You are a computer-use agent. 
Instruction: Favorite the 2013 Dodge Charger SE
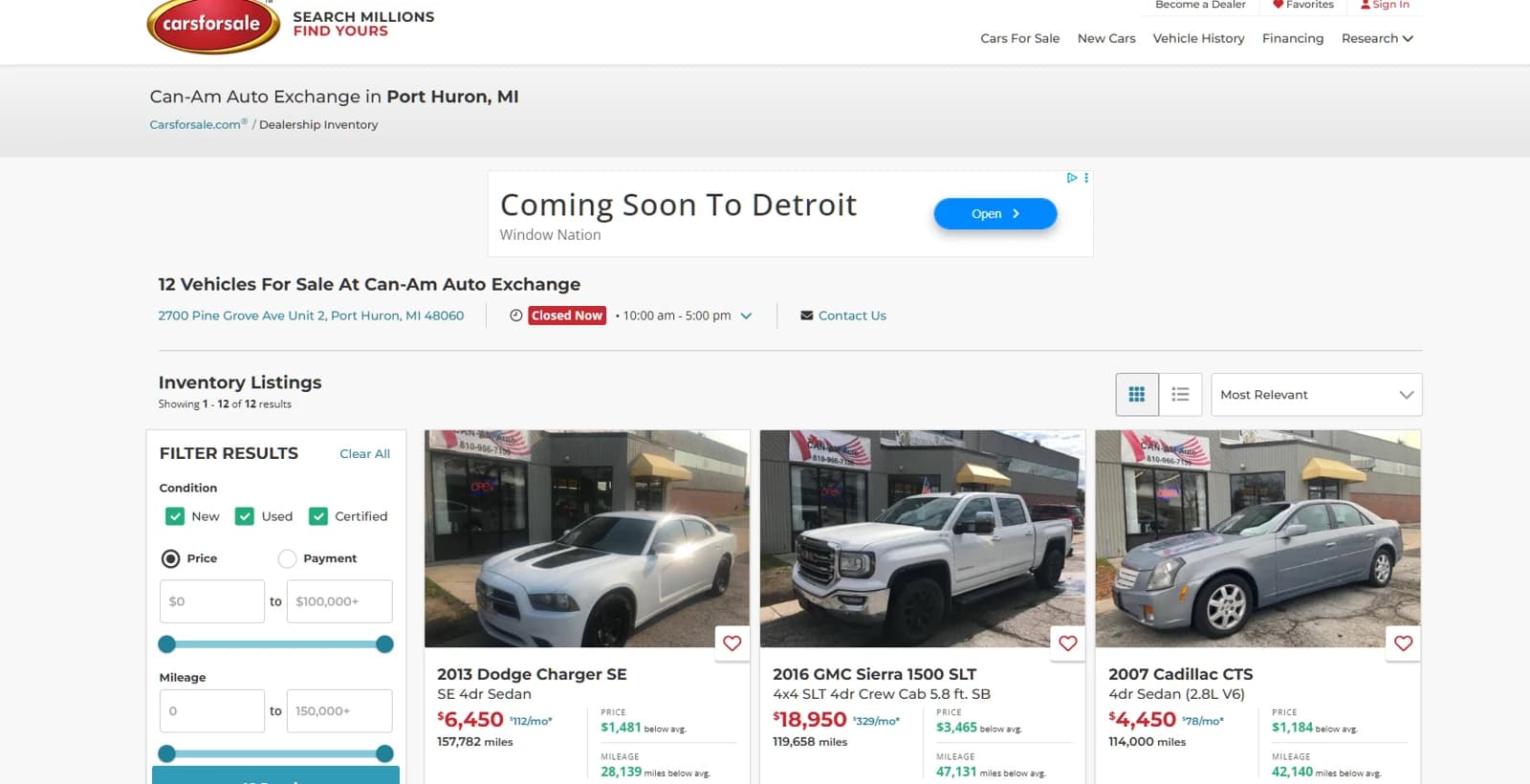732,643
